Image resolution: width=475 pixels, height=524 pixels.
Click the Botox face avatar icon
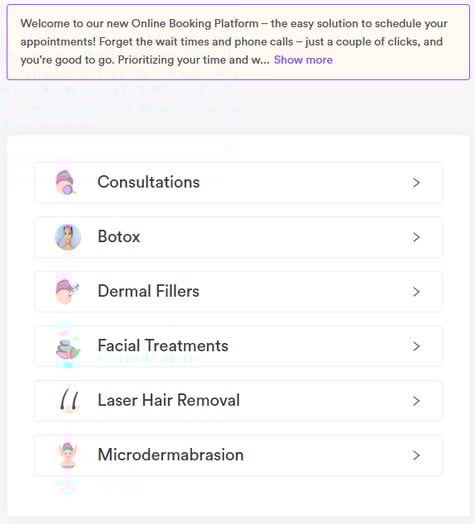click(x=68, y=237)
